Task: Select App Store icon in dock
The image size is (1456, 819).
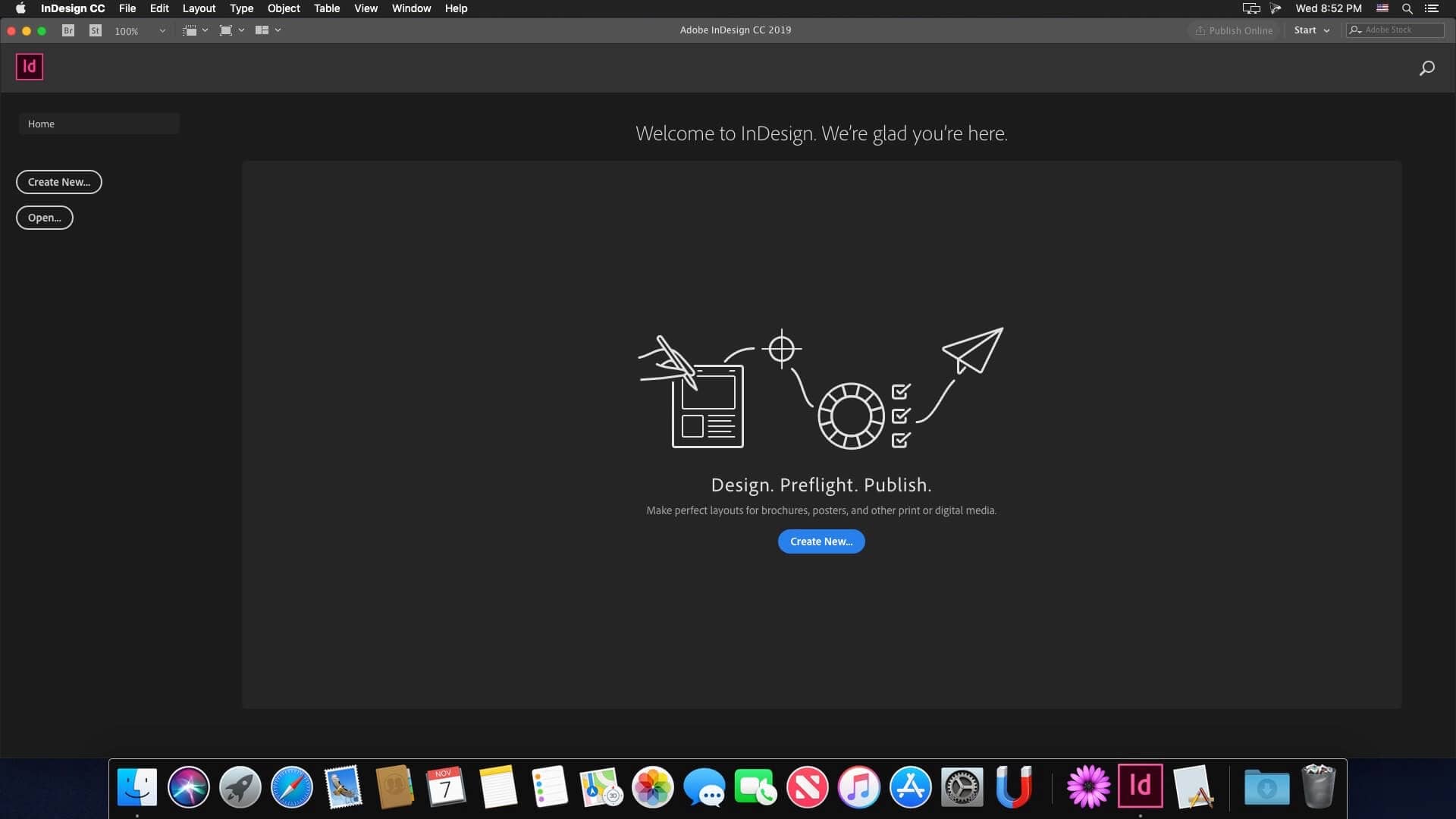Action: (x=910, y=787)
